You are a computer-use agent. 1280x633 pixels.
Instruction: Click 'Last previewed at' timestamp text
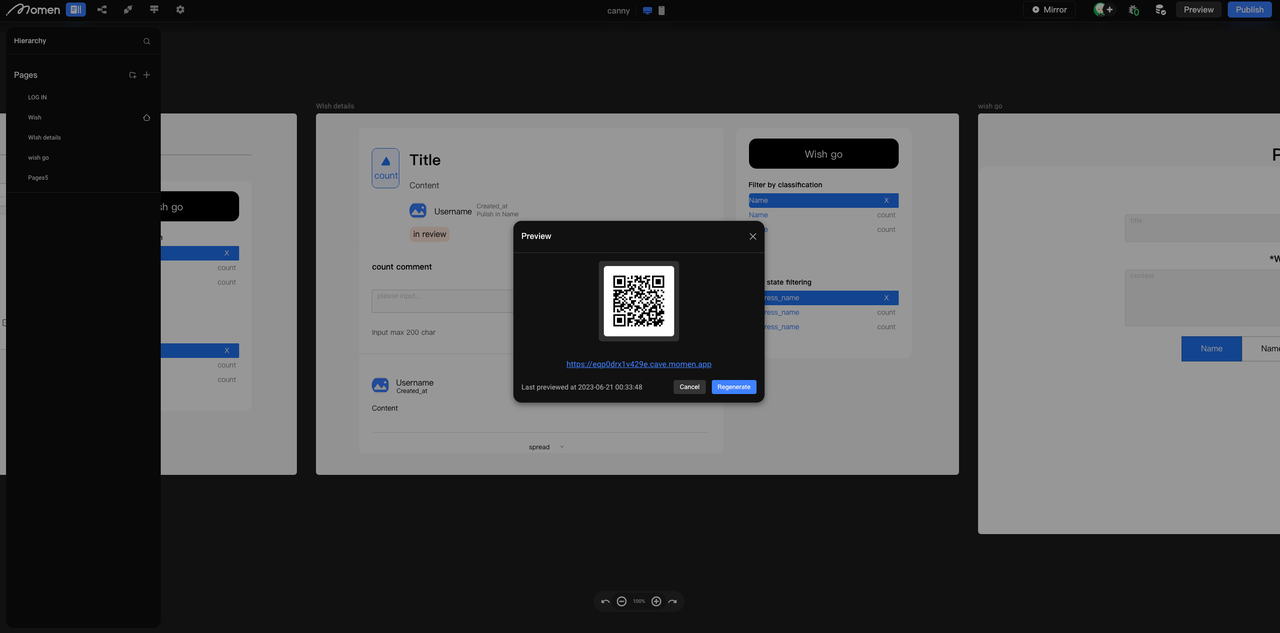coord(582,387)
